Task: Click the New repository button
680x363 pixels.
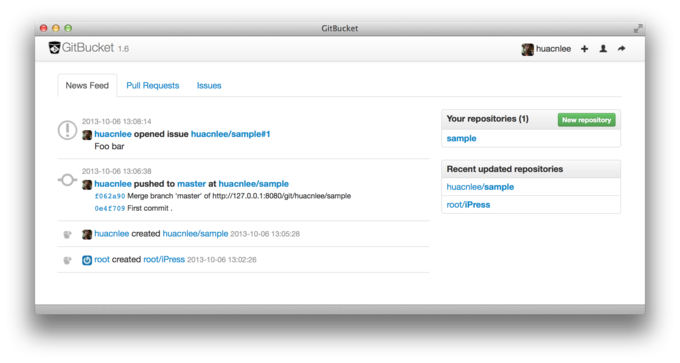Action: tap(586, 120)
